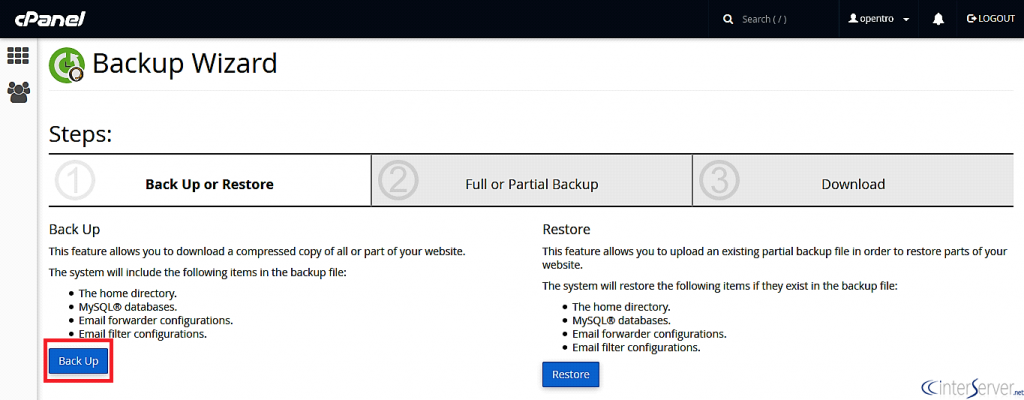Click the 'Backup Wizard' page title
The image size is (1024, 400).
(184, 64)
